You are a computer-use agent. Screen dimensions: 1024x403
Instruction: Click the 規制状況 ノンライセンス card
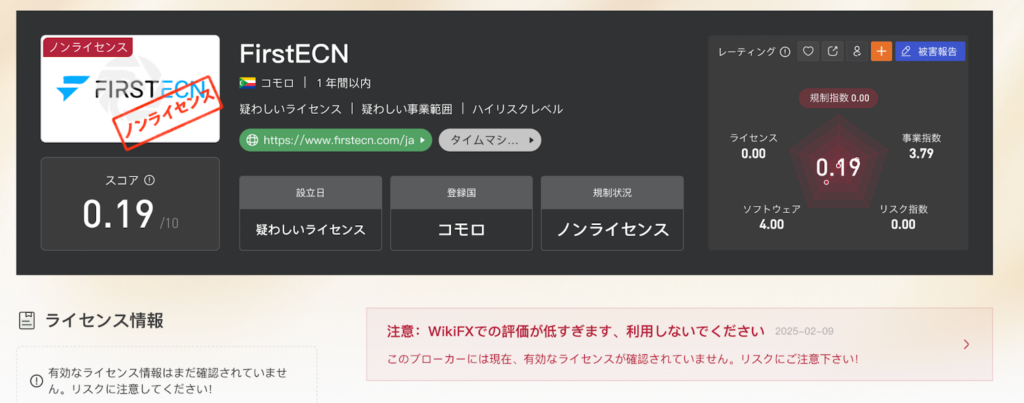[x=613, y=213]
